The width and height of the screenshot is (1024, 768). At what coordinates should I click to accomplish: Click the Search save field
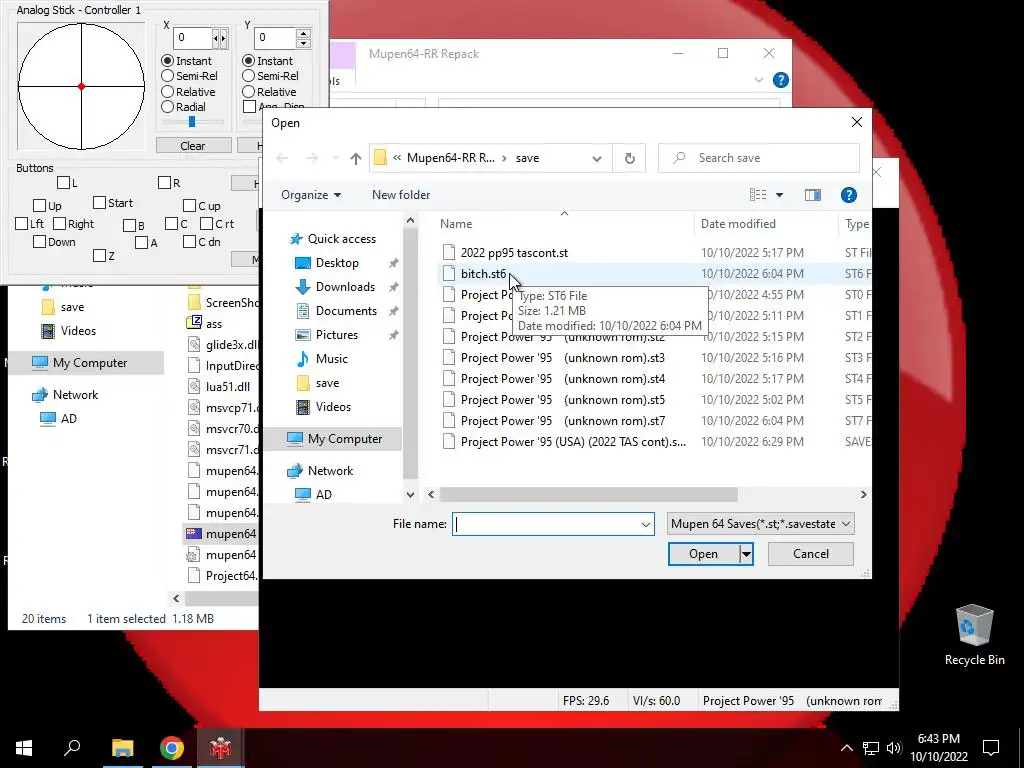click(x=758, y=158)
